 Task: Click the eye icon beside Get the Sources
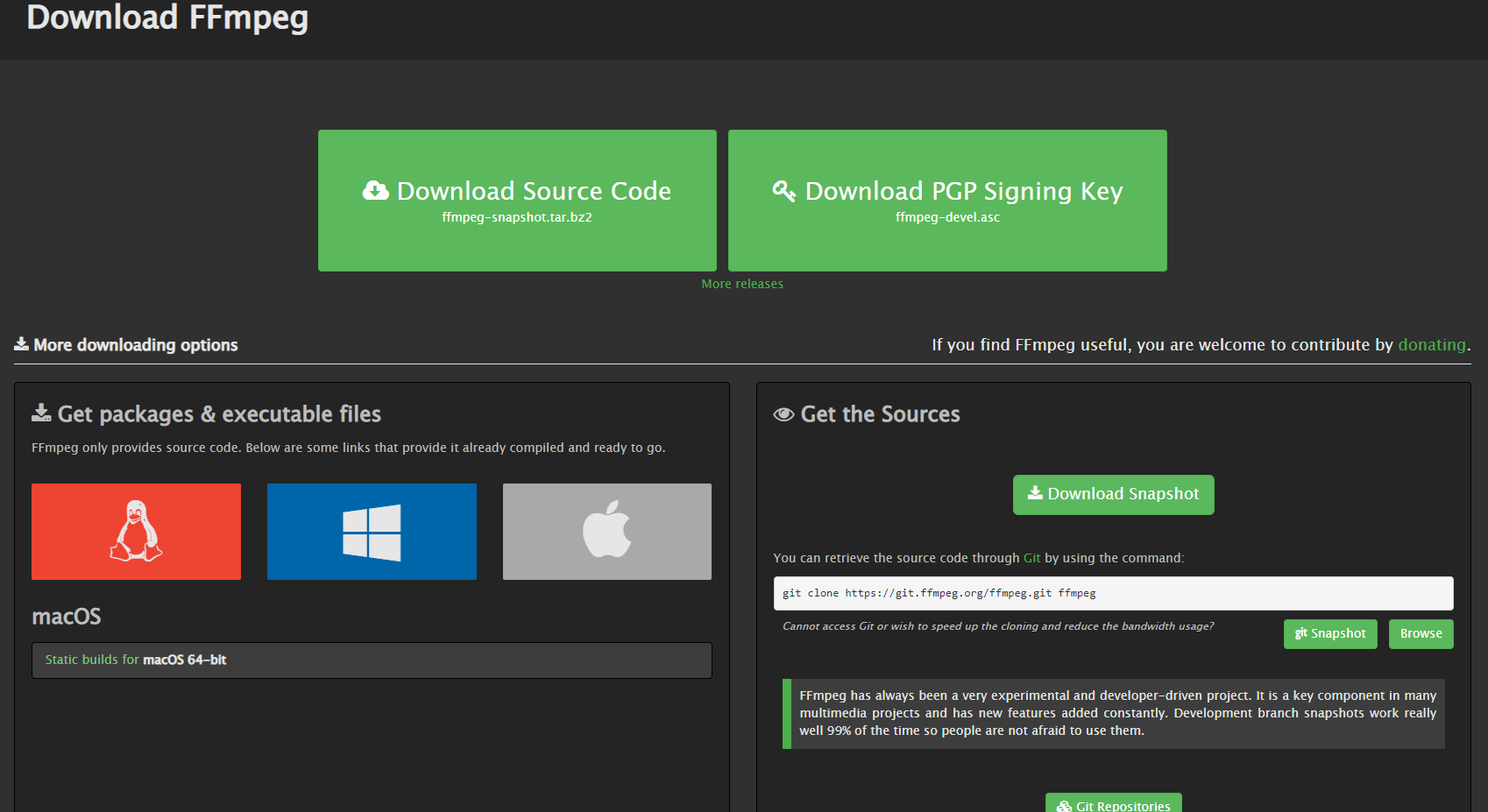[x=783, y=414]
